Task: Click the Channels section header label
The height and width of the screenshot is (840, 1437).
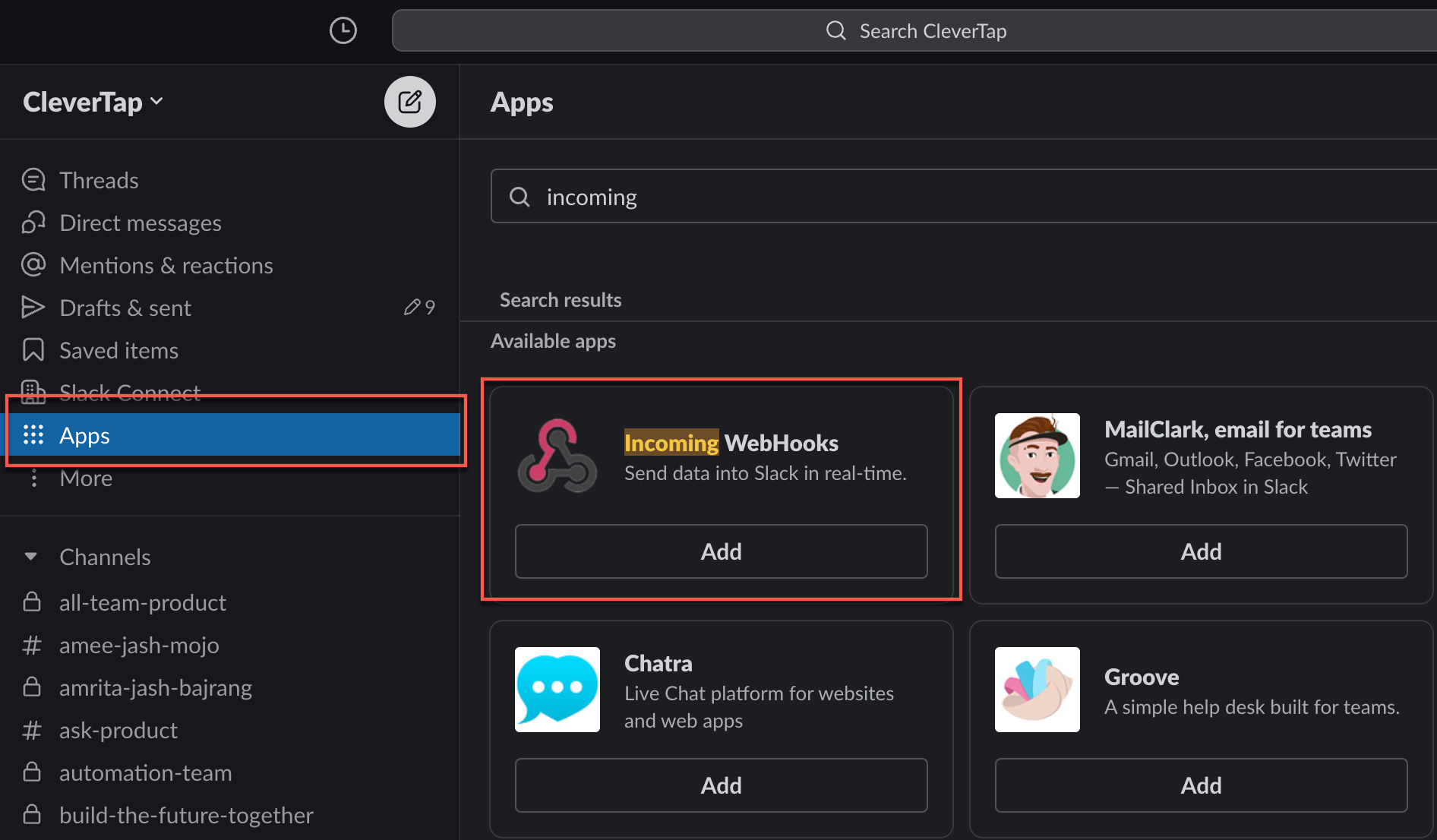Action: 105,557
